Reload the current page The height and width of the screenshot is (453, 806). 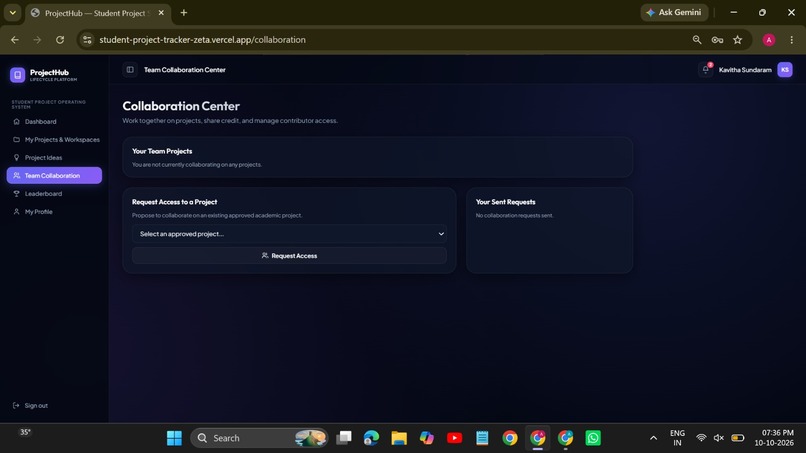pyautogui.click(x=60, y=40)
